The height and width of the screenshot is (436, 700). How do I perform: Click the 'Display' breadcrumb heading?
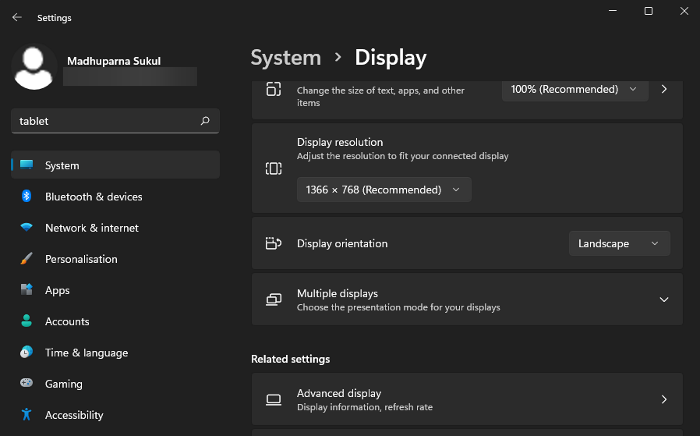click(x=391, y=58)
